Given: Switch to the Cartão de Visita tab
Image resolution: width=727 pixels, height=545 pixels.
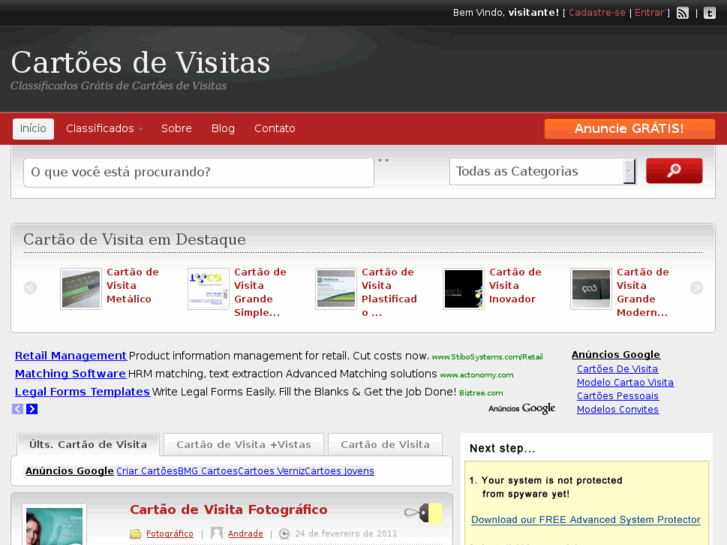Looking at the screenshot, I should pos(385,444).
